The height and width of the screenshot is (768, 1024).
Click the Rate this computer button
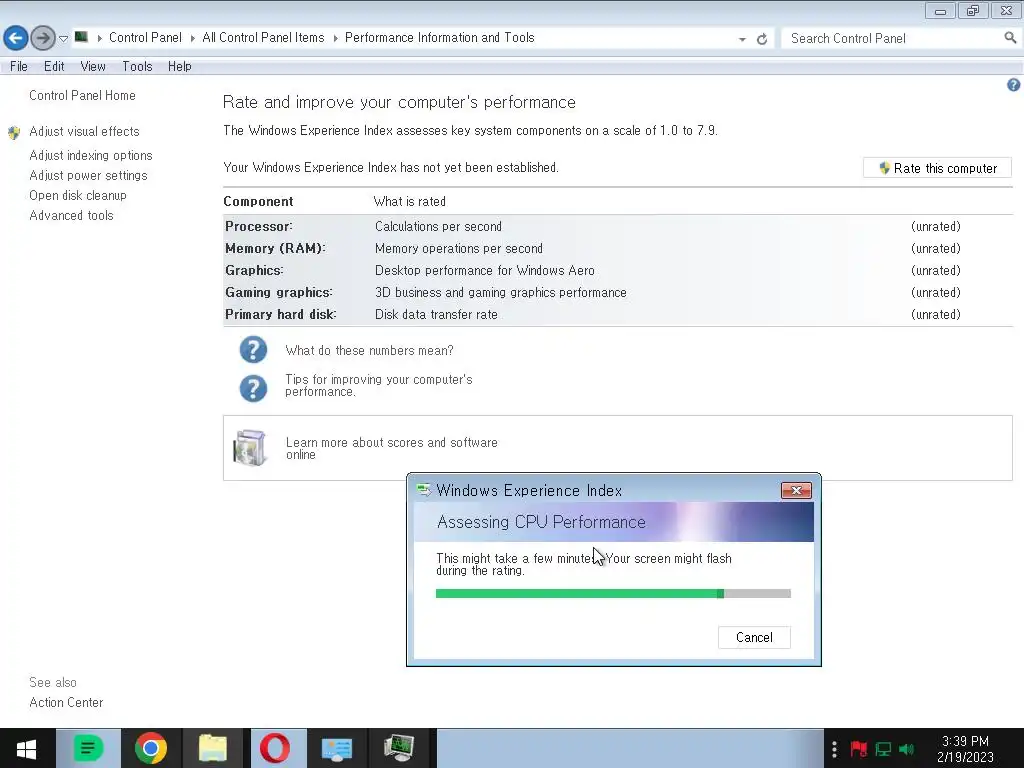click(x=937, y=168)
